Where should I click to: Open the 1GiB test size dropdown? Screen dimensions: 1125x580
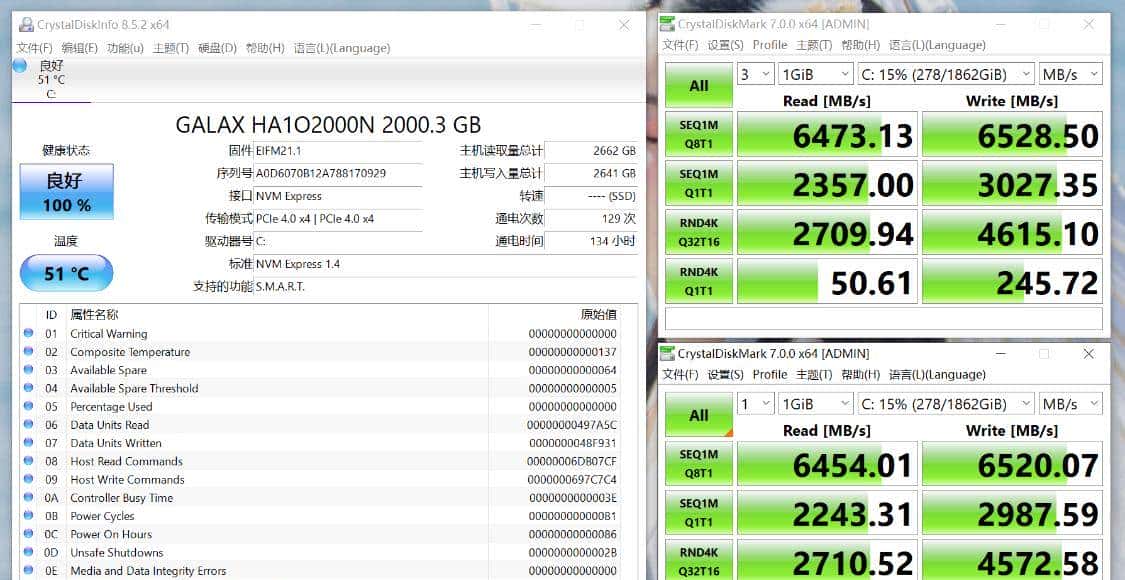pos(815,73)
